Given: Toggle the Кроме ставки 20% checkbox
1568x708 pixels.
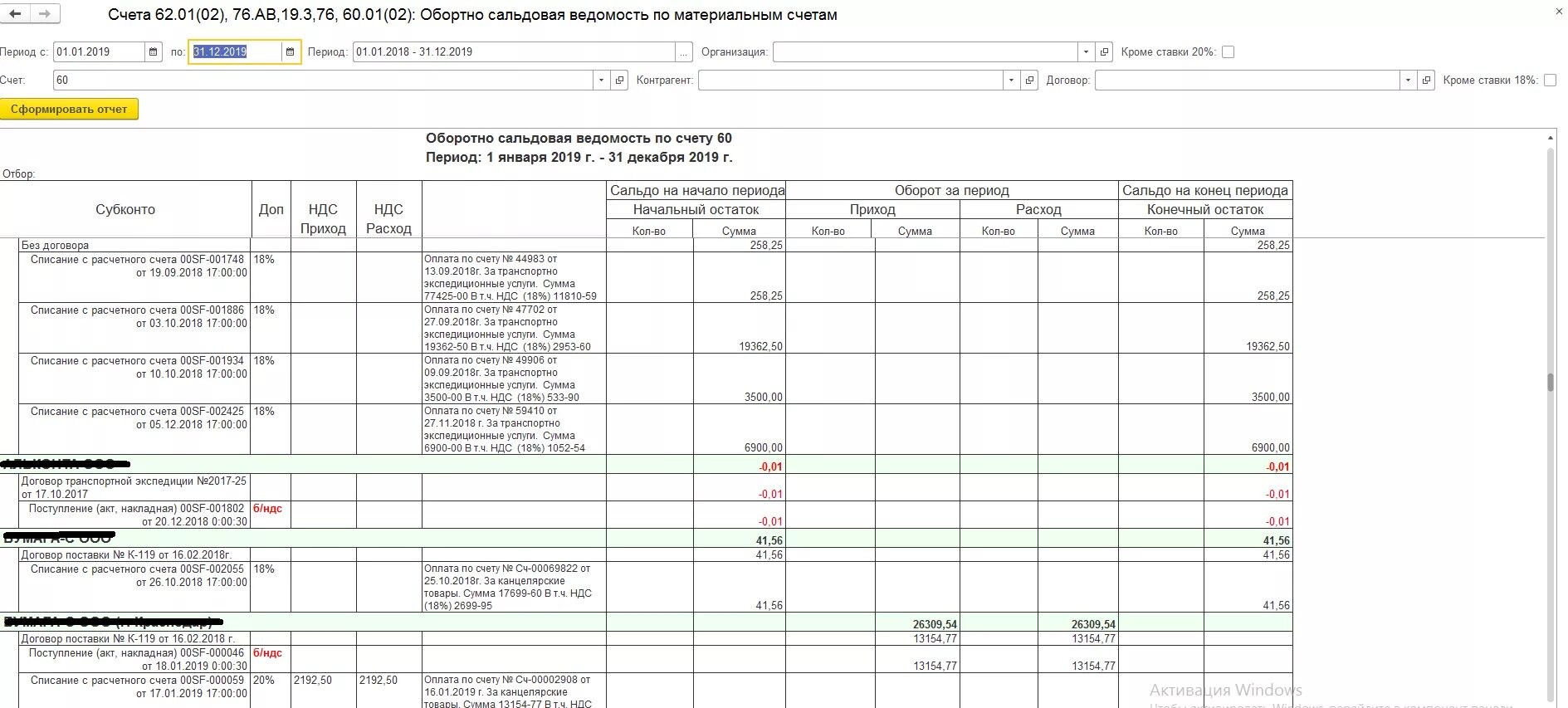Looking at the screenshot, I should [x=1229, y=51].
